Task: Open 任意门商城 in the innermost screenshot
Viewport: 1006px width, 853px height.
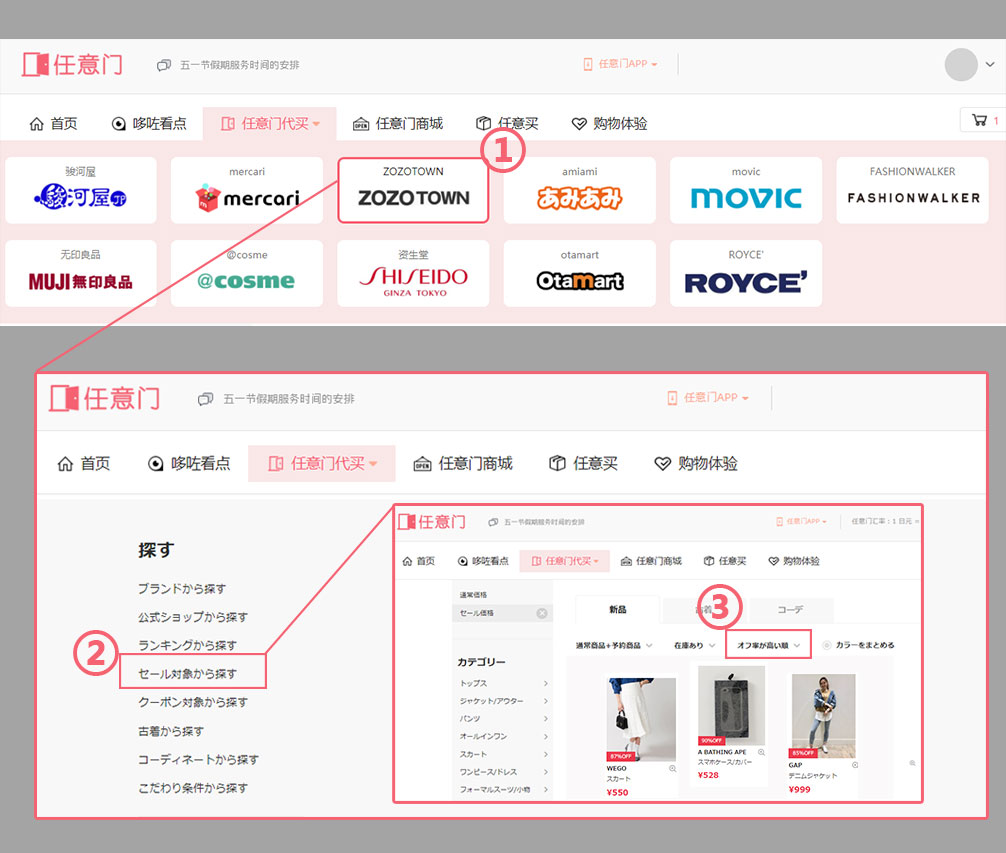Action: [x=651, y=561]
